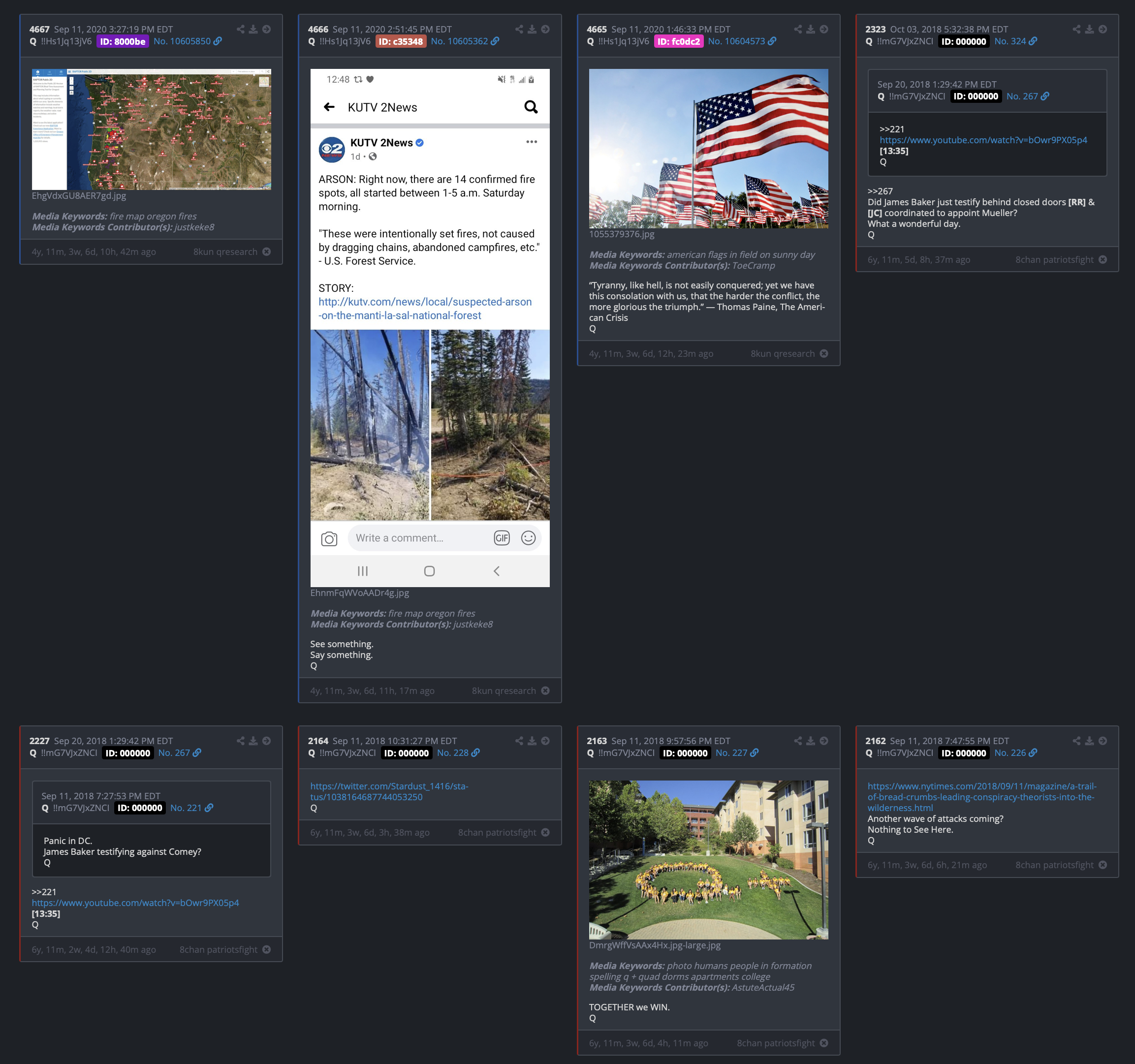Open post number link No. 227

tap(731, 753)
